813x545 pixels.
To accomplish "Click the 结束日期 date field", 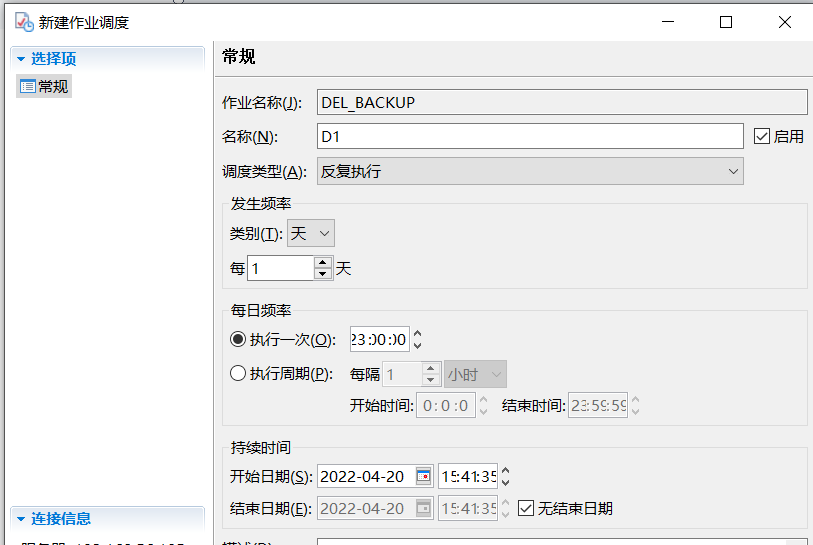I will click(x=366, y=509).
